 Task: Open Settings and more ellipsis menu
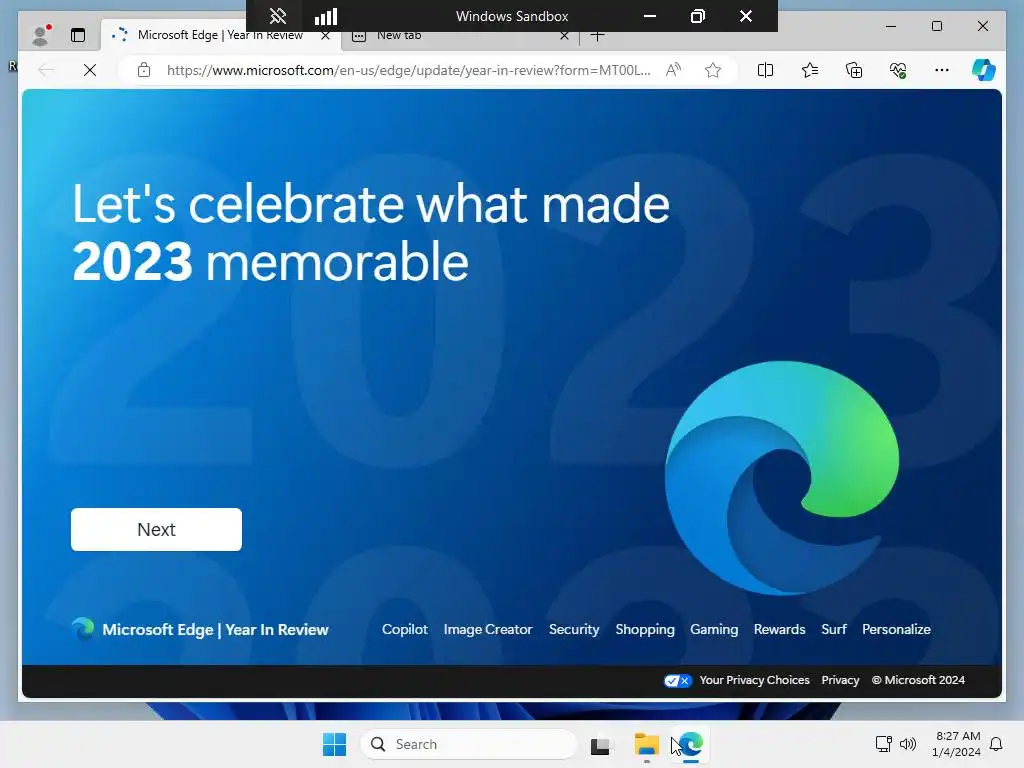click(x=942, y=70)
